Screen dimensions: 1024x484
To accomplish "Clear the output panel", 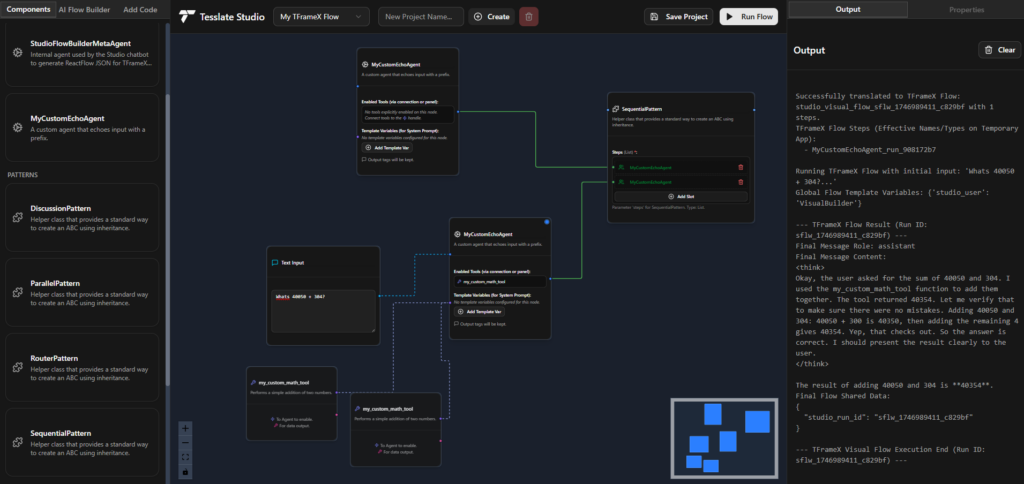I will click(x=999, y=50).
